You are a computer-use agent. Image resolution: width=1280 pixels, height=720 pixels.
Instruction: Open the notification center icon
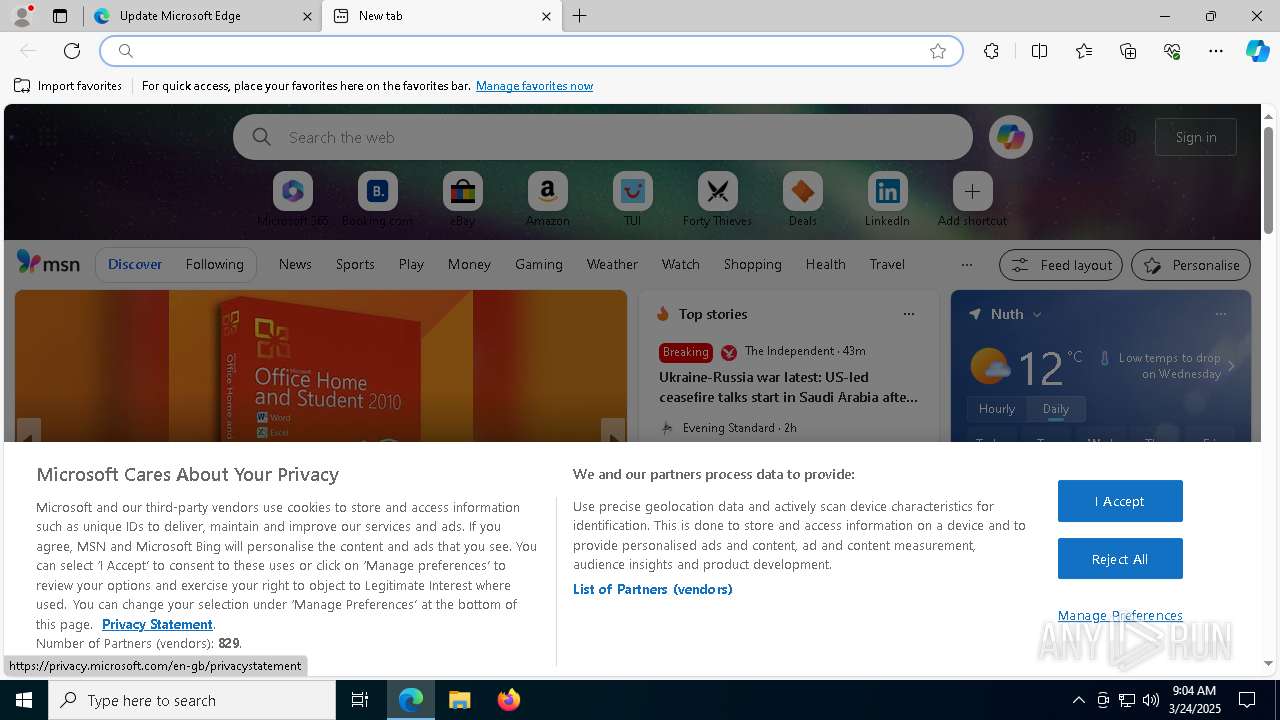coord(1247,700)
